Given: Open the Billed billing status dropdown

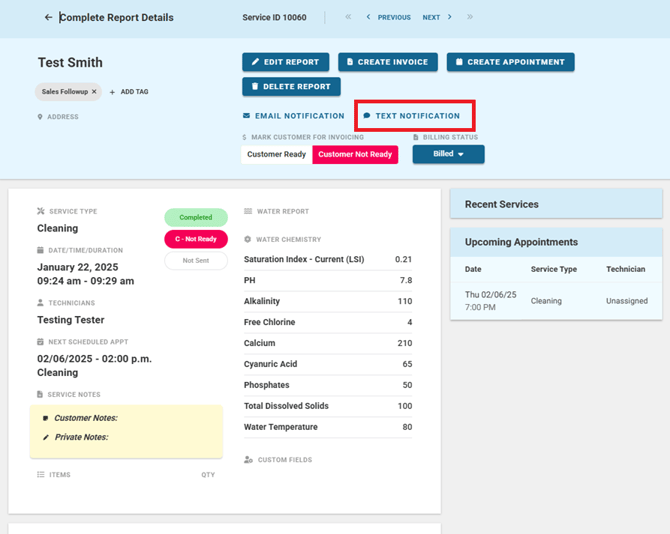Looking at the screenshot, I should [x=448, y=154].
